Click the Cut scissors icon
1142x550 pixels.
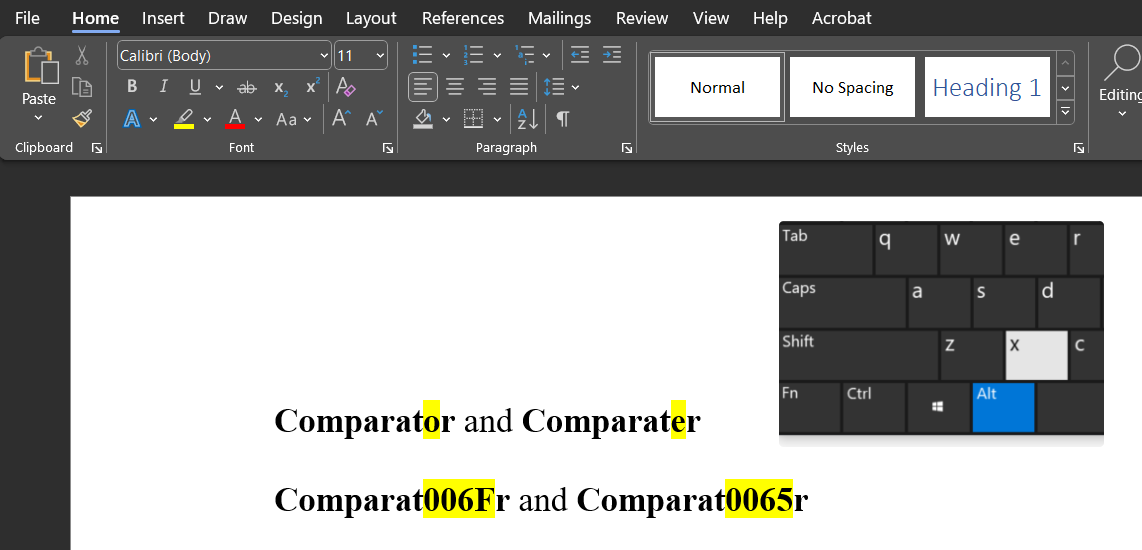click(x=82, y=55)
